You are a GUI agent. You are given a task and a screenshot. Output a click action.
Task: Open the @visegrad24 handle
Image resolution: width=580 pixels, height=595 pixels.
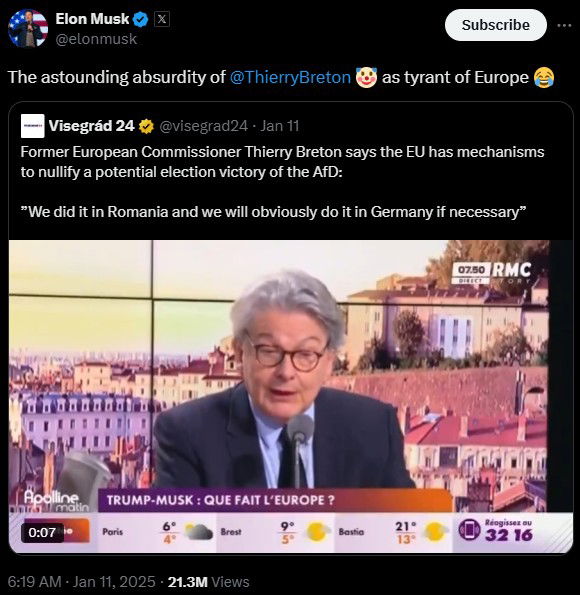click(x=203, y=126)
